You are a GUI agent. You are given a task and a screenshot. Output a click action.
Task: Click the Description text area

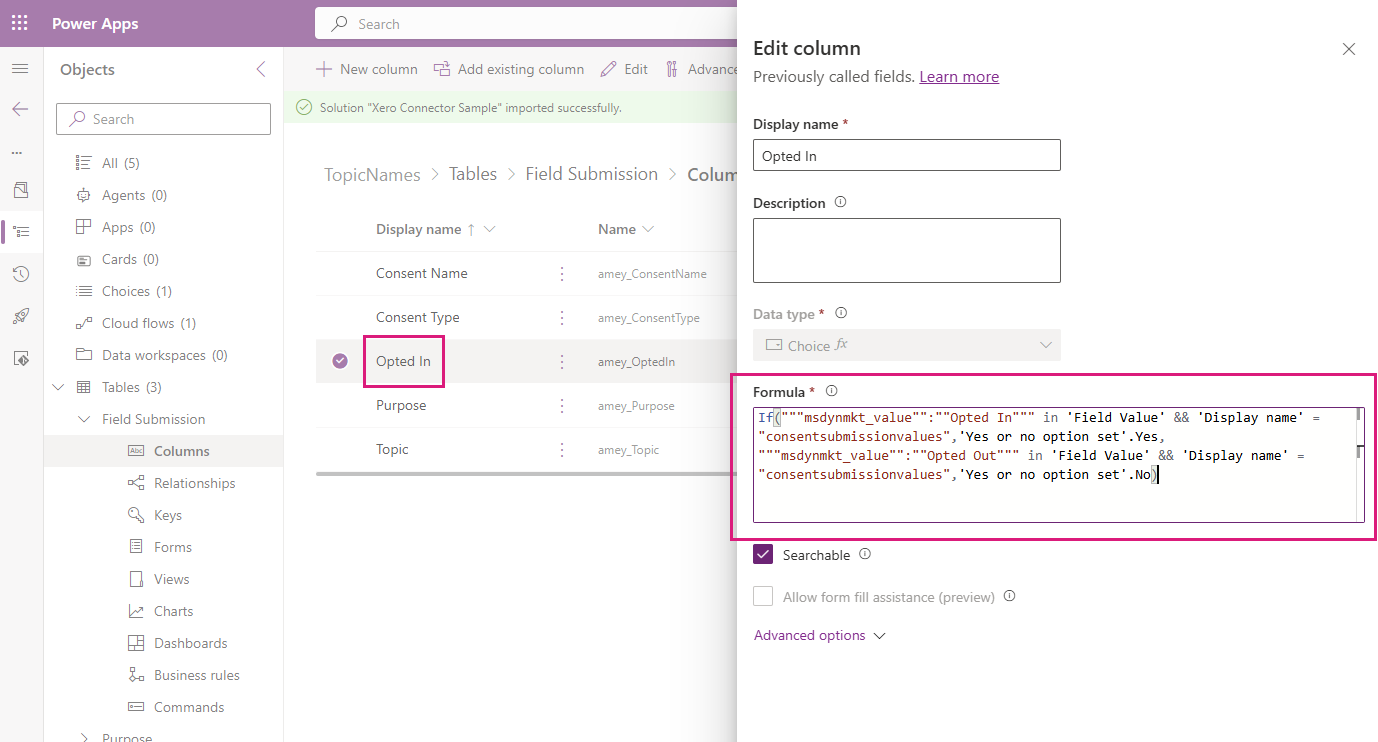pyautogui.click(x=907, y=250)
